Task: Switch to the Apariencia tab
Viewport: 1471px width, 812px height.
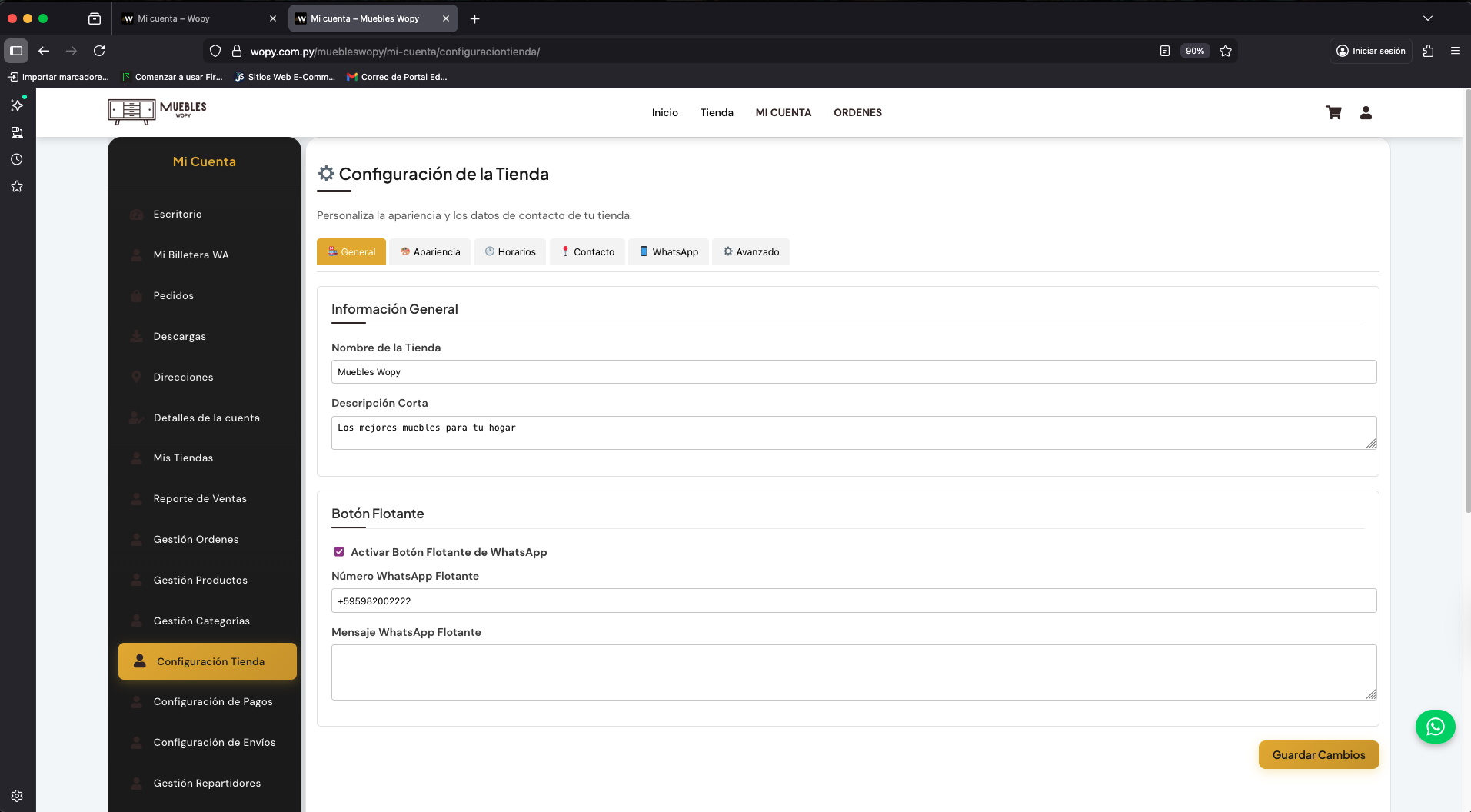Action: pyautogui.click(x=430, y=251)
